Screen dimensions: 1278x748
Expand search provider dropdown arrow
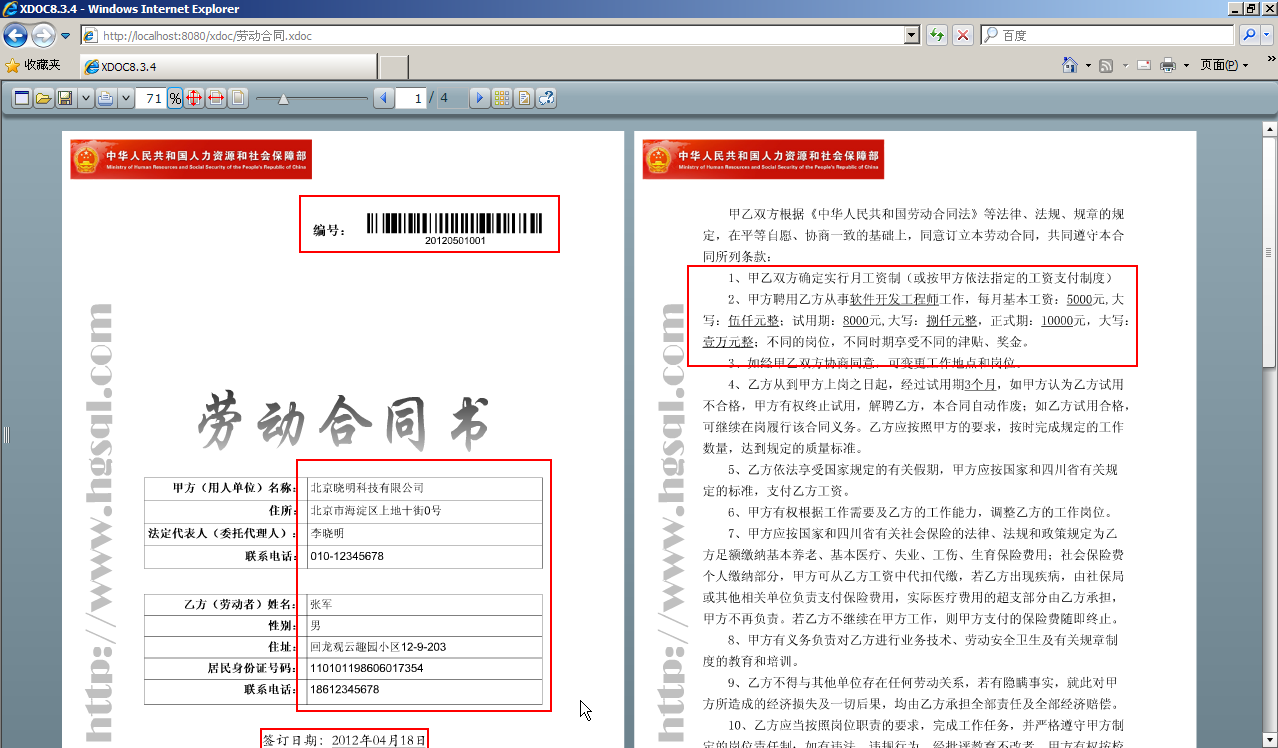click(1267, 35)
